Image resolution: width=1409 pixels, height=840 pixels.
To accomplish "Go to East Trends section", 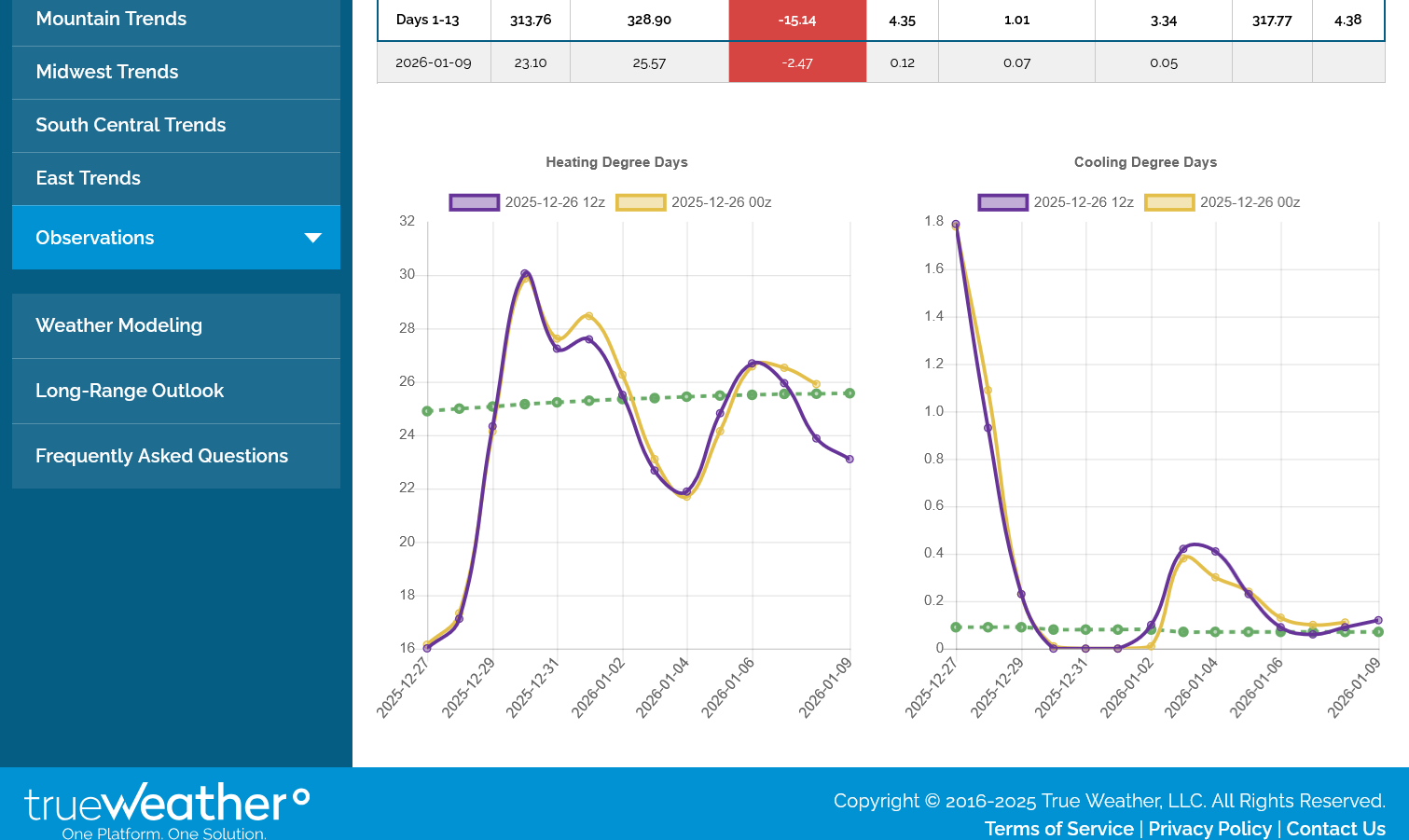I will point(89,178).
